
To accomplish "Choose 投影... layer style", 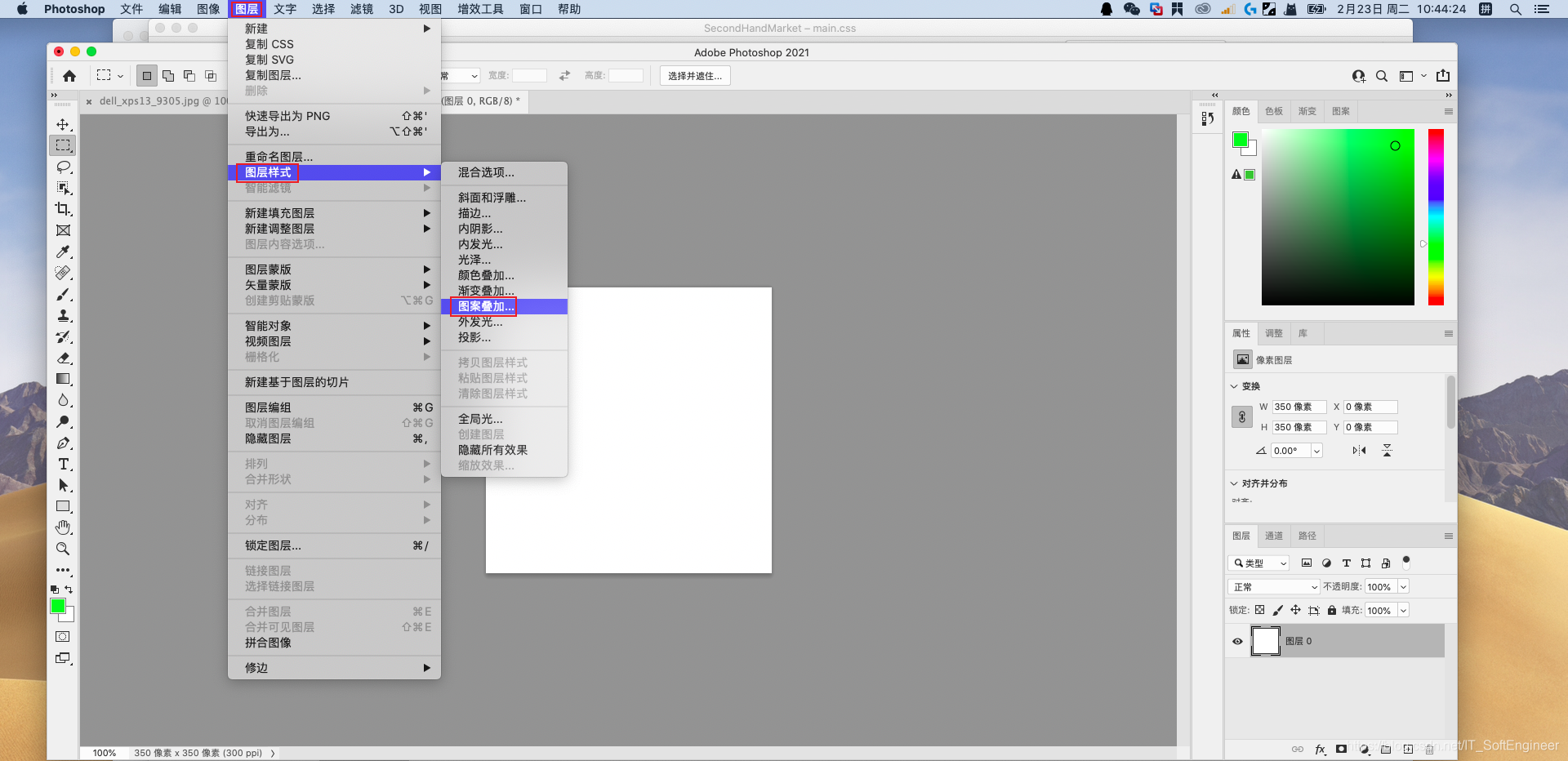I will point(504,338).
